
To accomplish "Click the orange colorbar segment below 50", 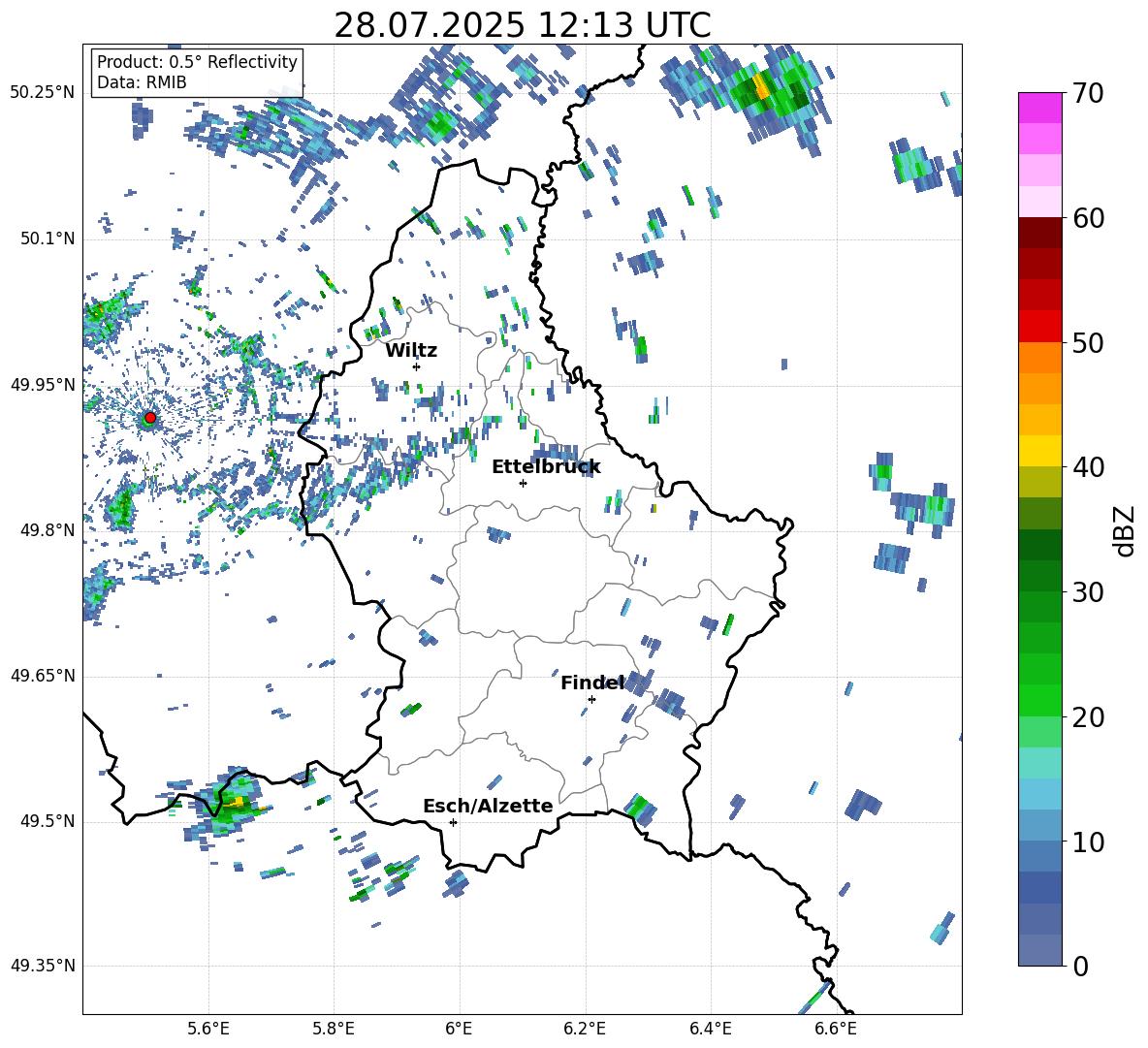I will click(1040, 358).
